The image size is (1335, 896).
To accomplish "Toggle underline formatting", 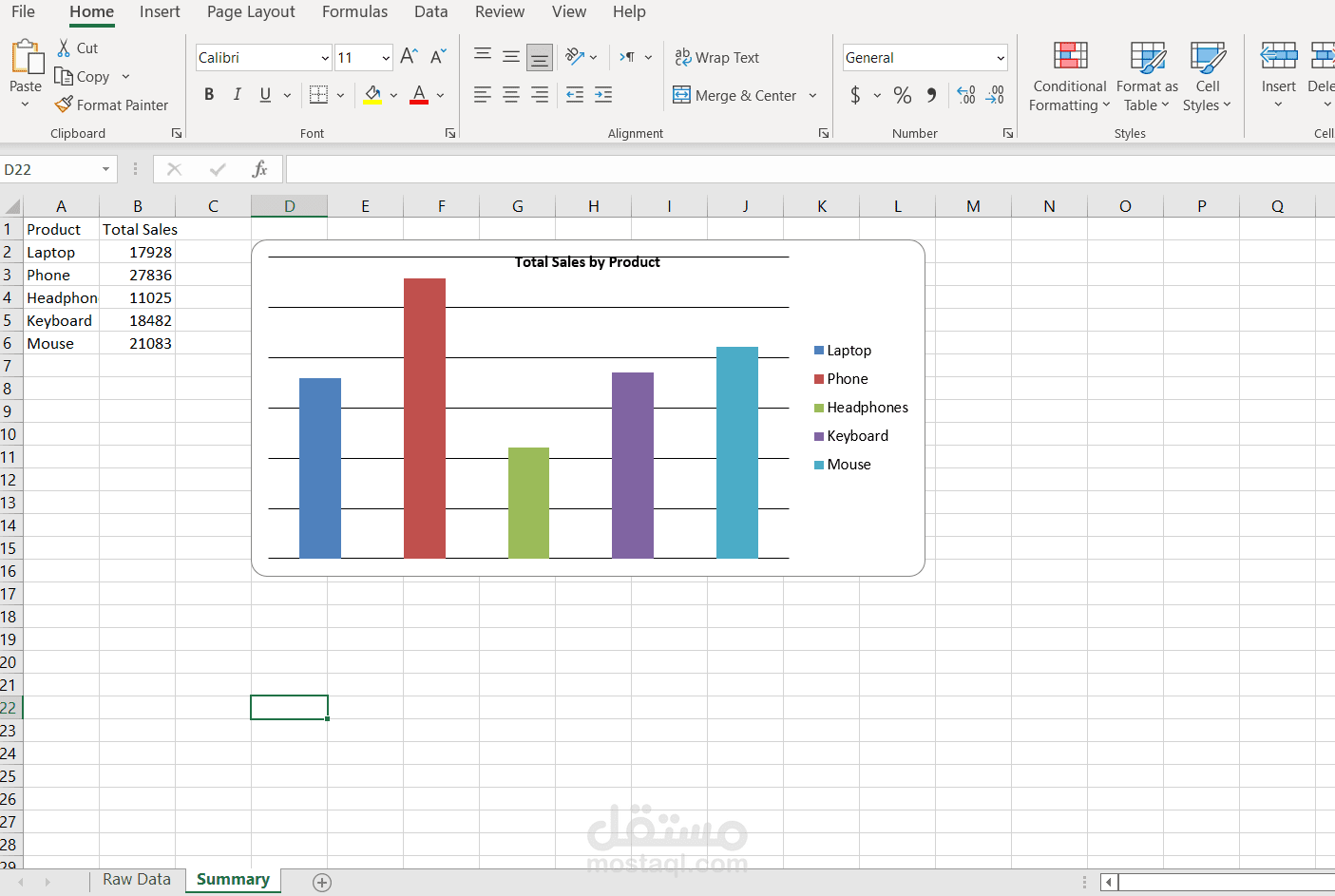I will tap(265, 94).
